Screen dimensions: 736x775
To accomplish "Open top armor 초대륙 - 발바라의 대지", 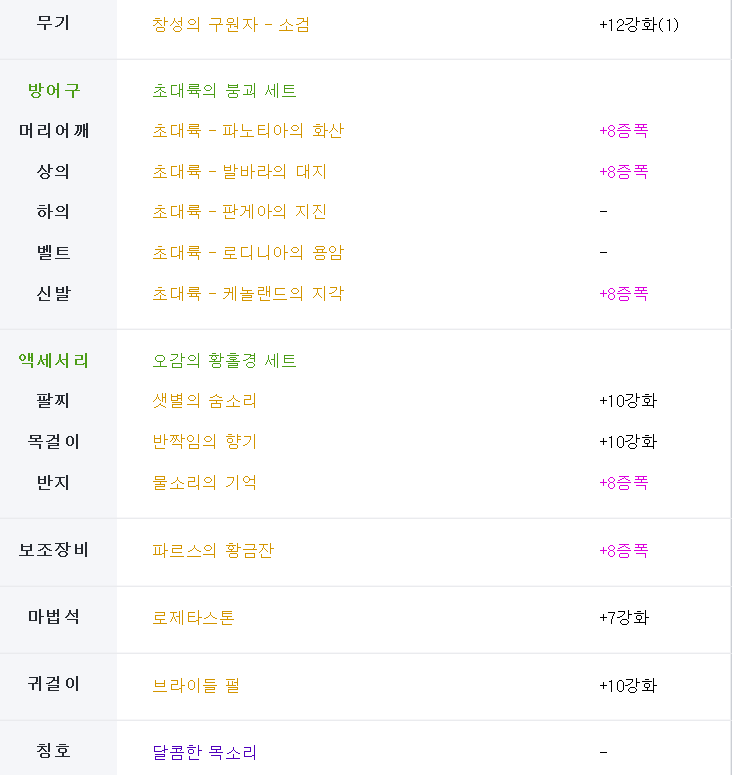I will [239, 172].
